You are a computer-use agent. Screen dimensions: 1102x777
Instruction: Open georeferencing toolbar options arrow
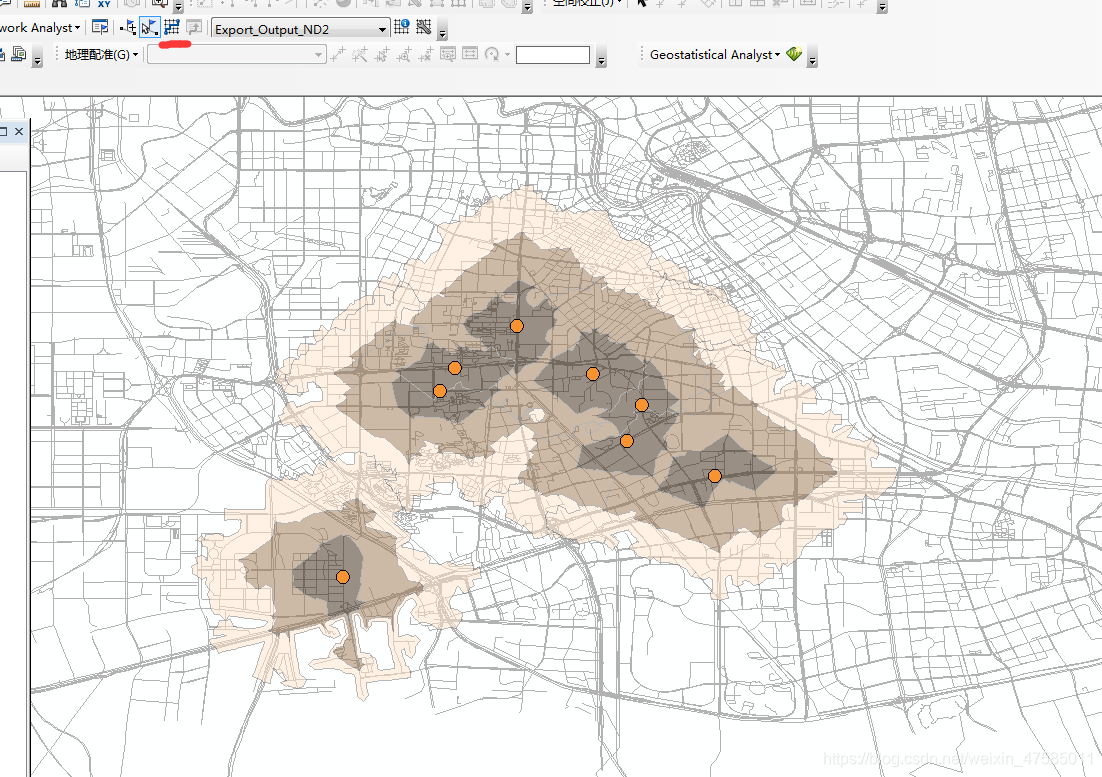coord(601,60)
